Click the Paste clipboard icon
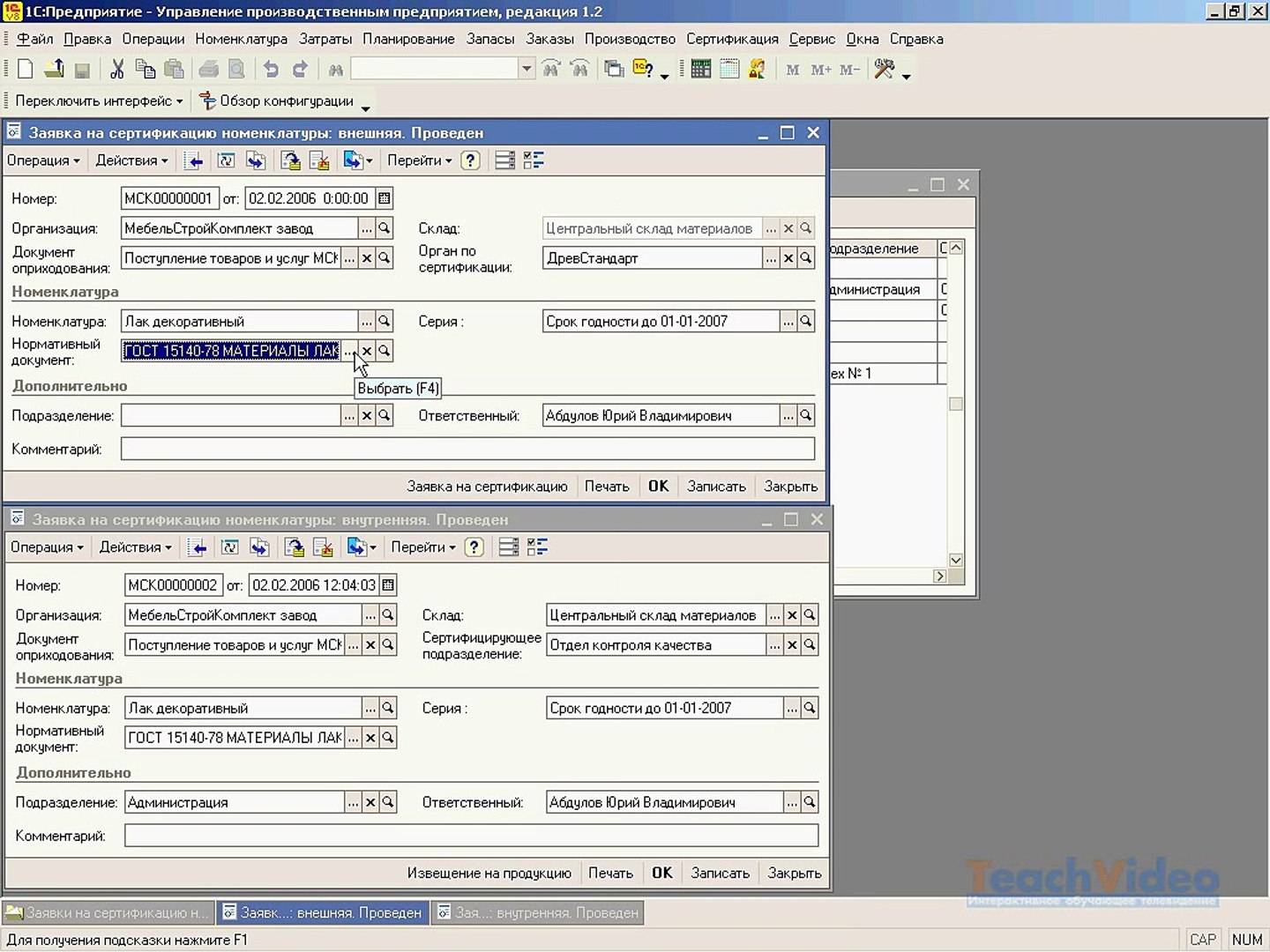The width and height of the screenshot is (1270, 952). (x=175, y=69)
